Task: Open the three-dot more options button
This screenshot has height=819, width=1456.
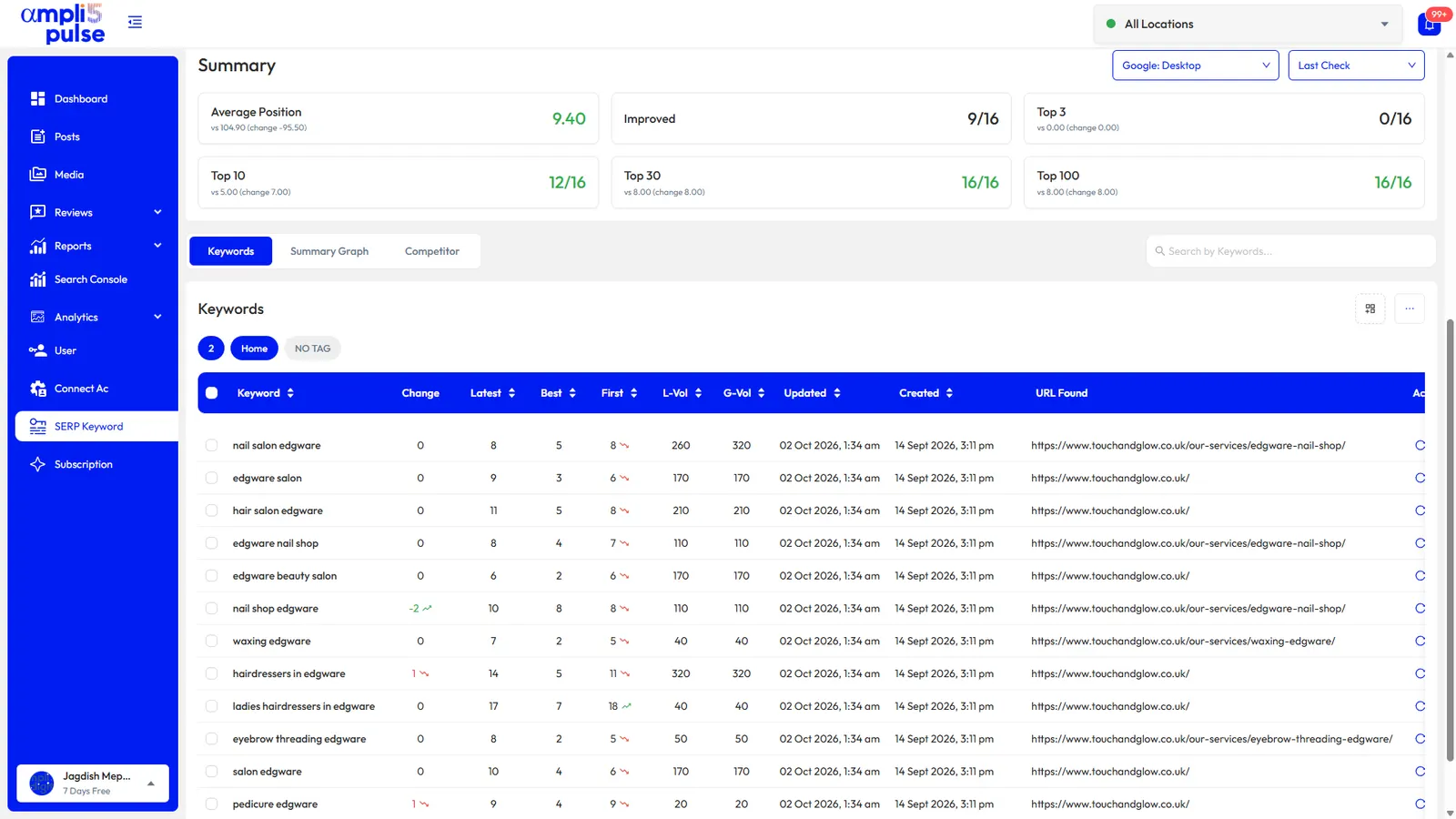Action: [1410, 308]
